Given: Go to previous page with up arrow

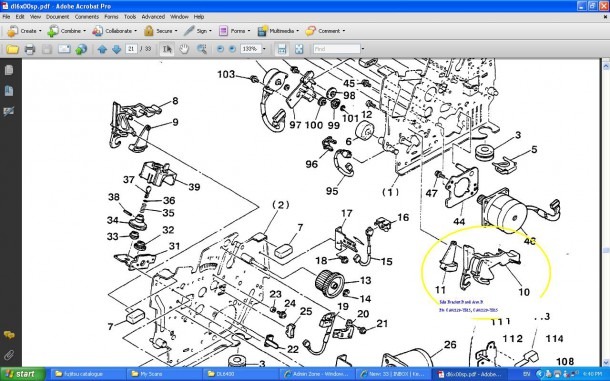Looking at the screenshot, I should point(102,49).
